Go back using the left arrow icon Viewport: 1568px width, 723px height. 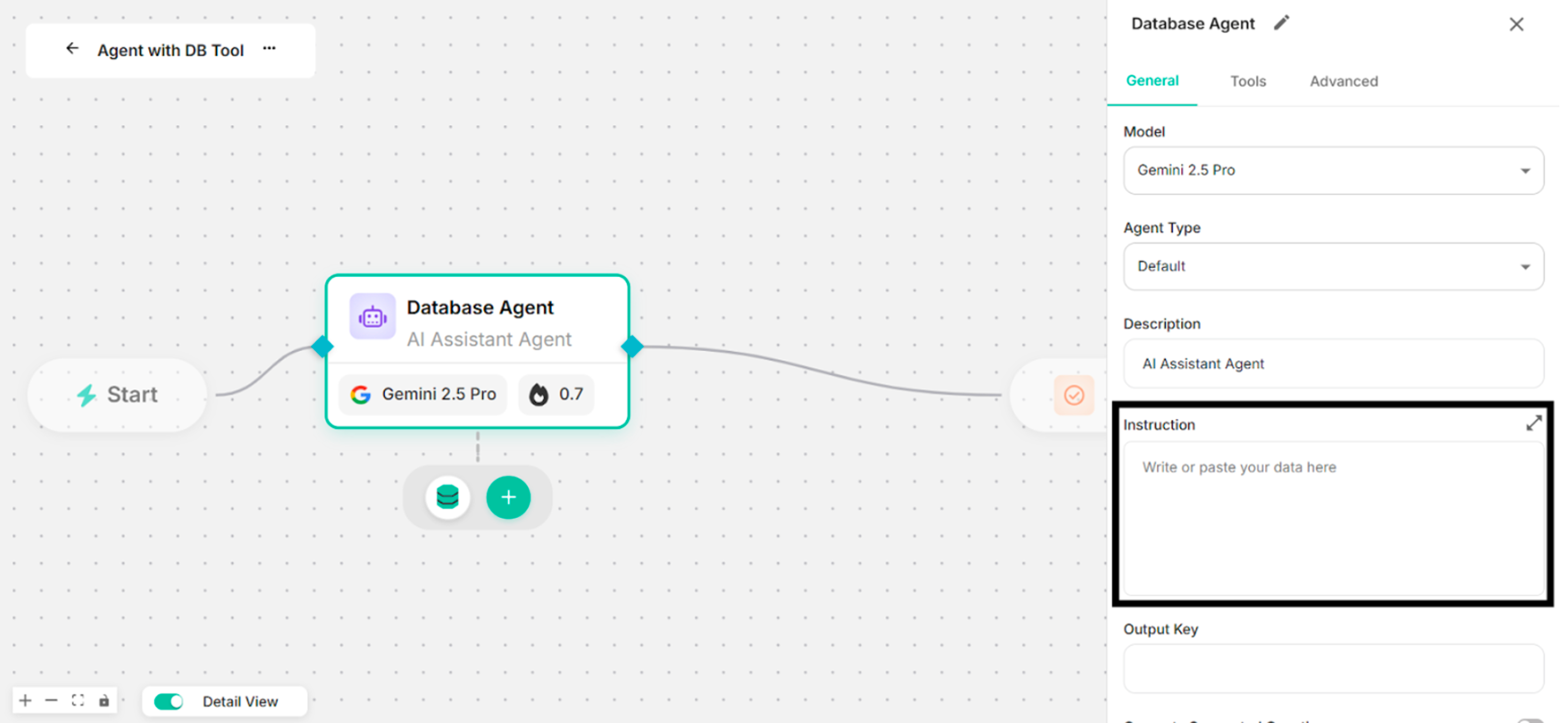point(72,49)
